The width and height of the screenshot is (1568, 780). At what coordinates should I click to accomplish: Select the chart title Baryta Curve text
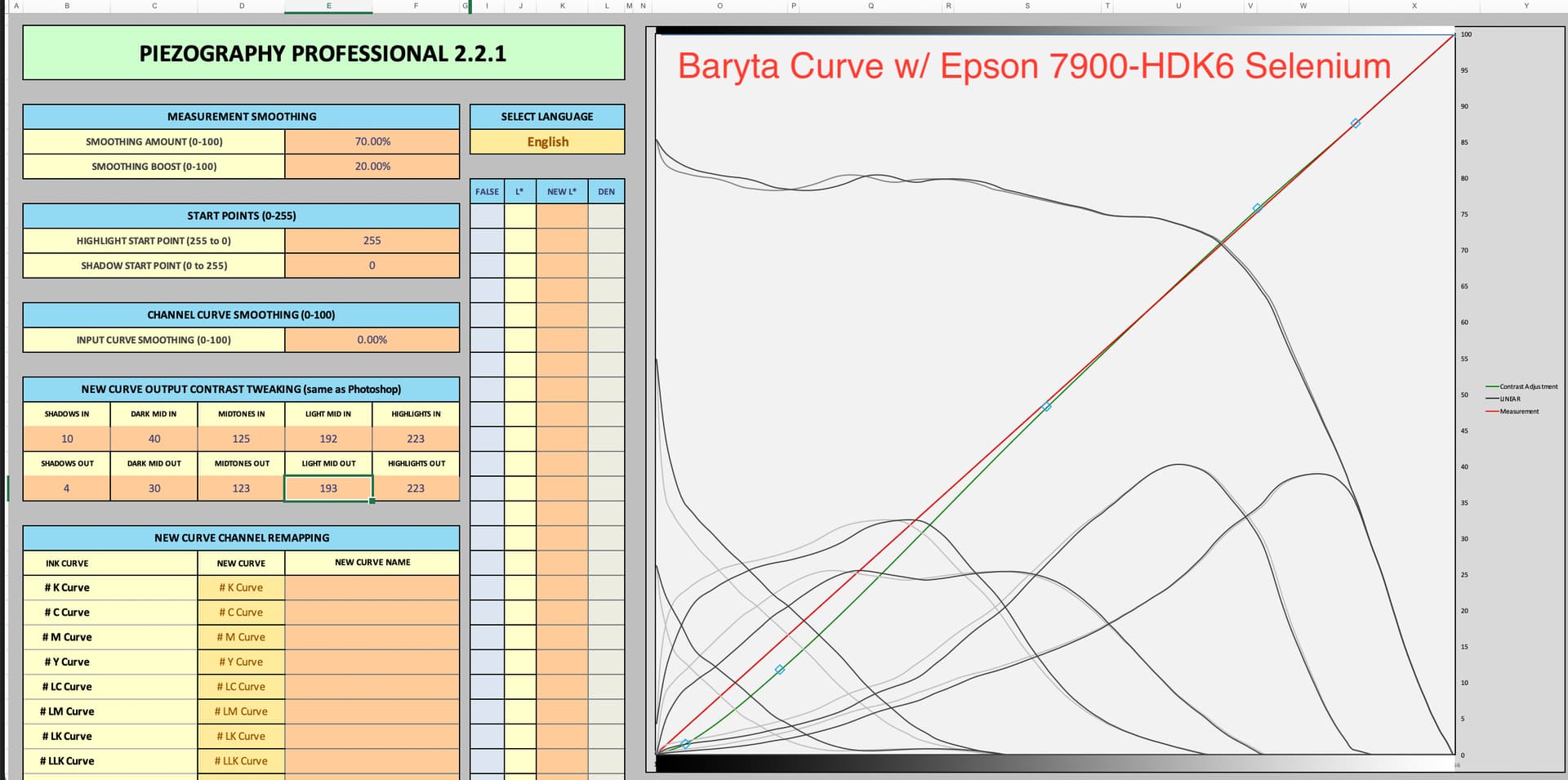[1033, 66]
